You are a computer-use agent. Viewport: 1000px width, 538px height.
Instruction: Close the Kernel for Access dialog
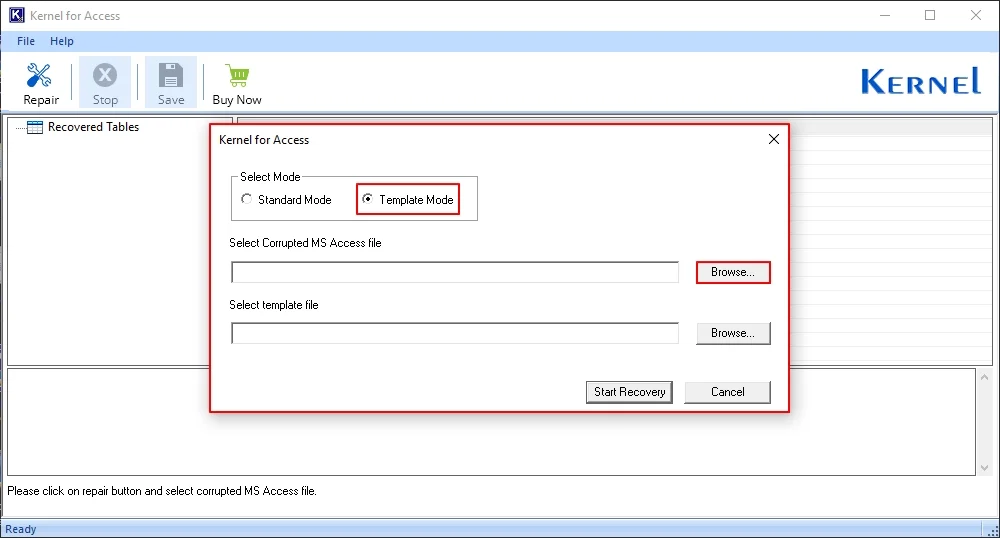coord(773,140)
